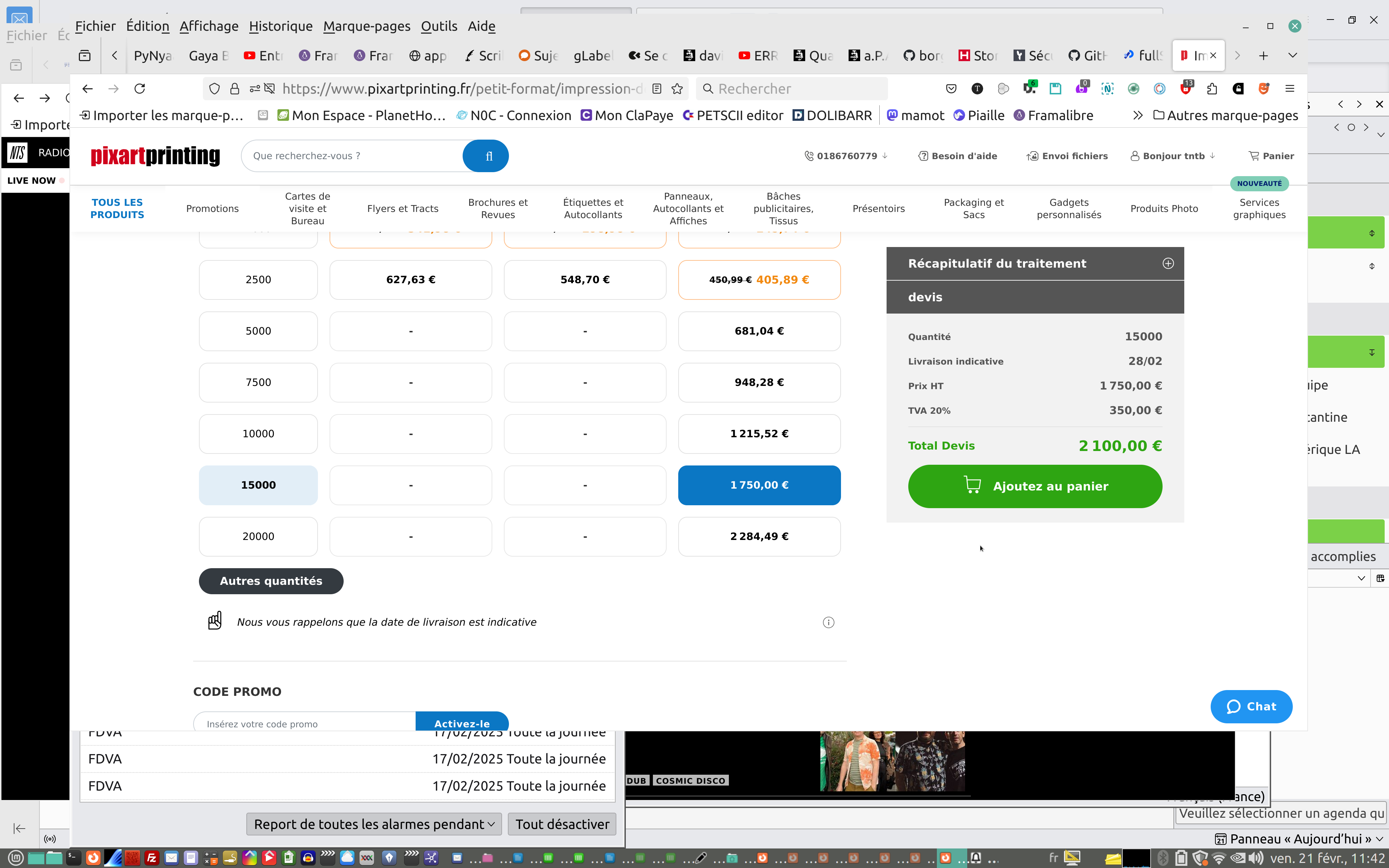Toggle reader view icon in address bar
Viewport: 1389px width, 868px height.
tap(657, 89)
